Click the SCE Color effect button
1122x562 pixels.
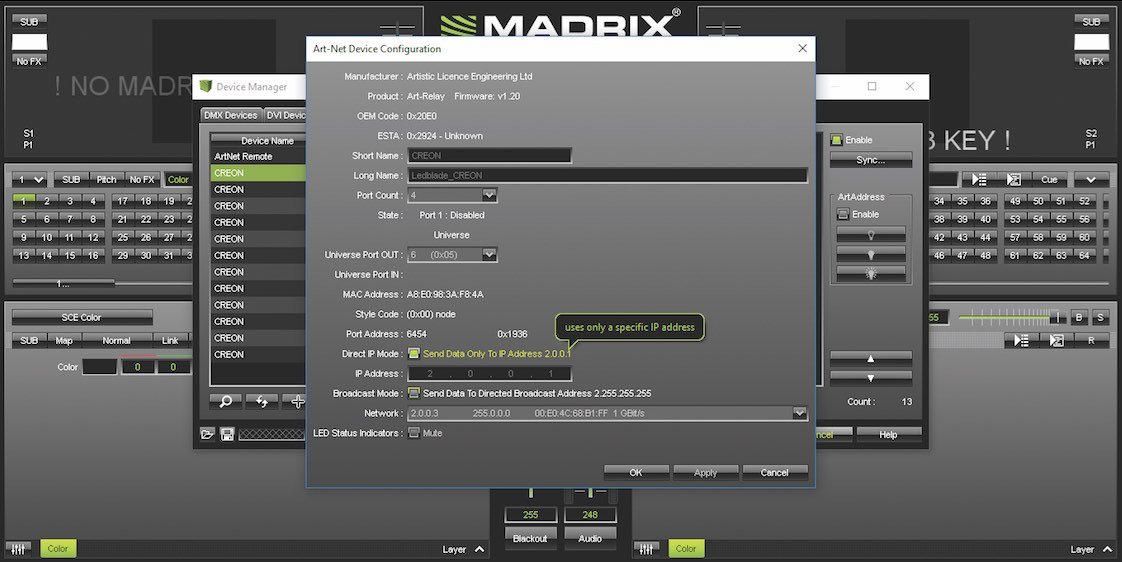(82, 317)
